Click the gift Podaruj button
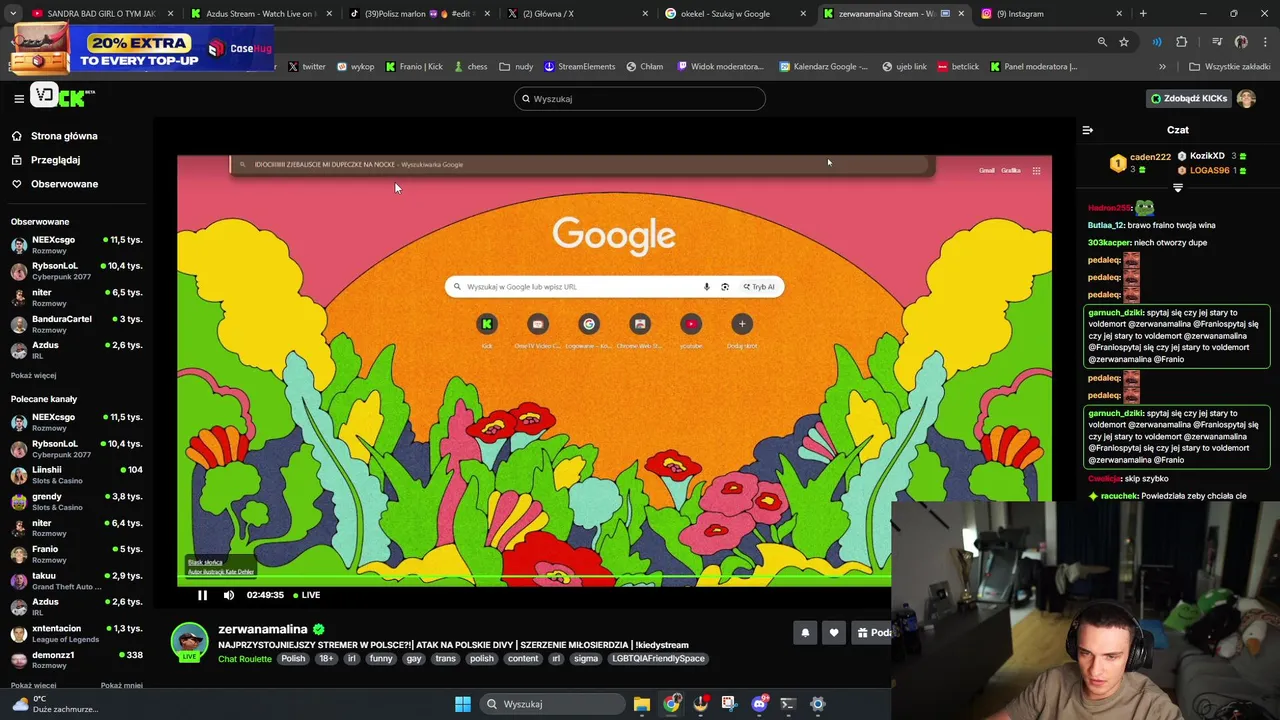 [x=872, y=632]
